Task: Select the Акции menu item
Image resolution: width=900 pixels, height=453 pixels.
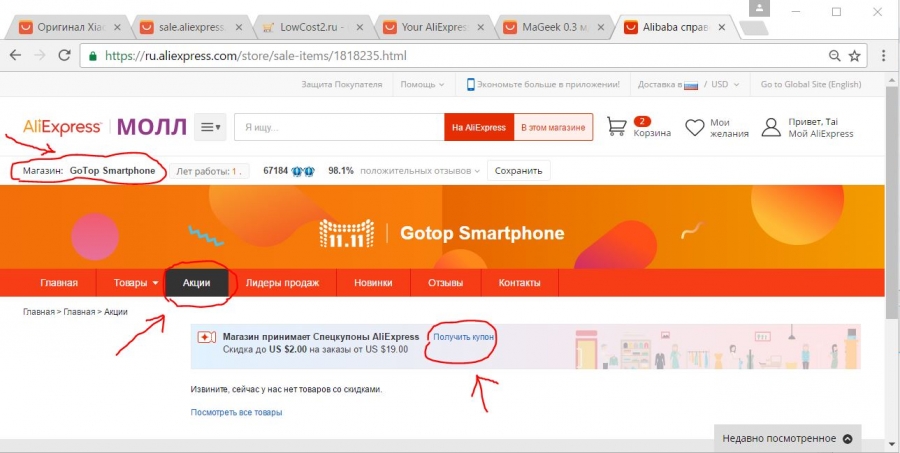Action: tap(197, 282)
